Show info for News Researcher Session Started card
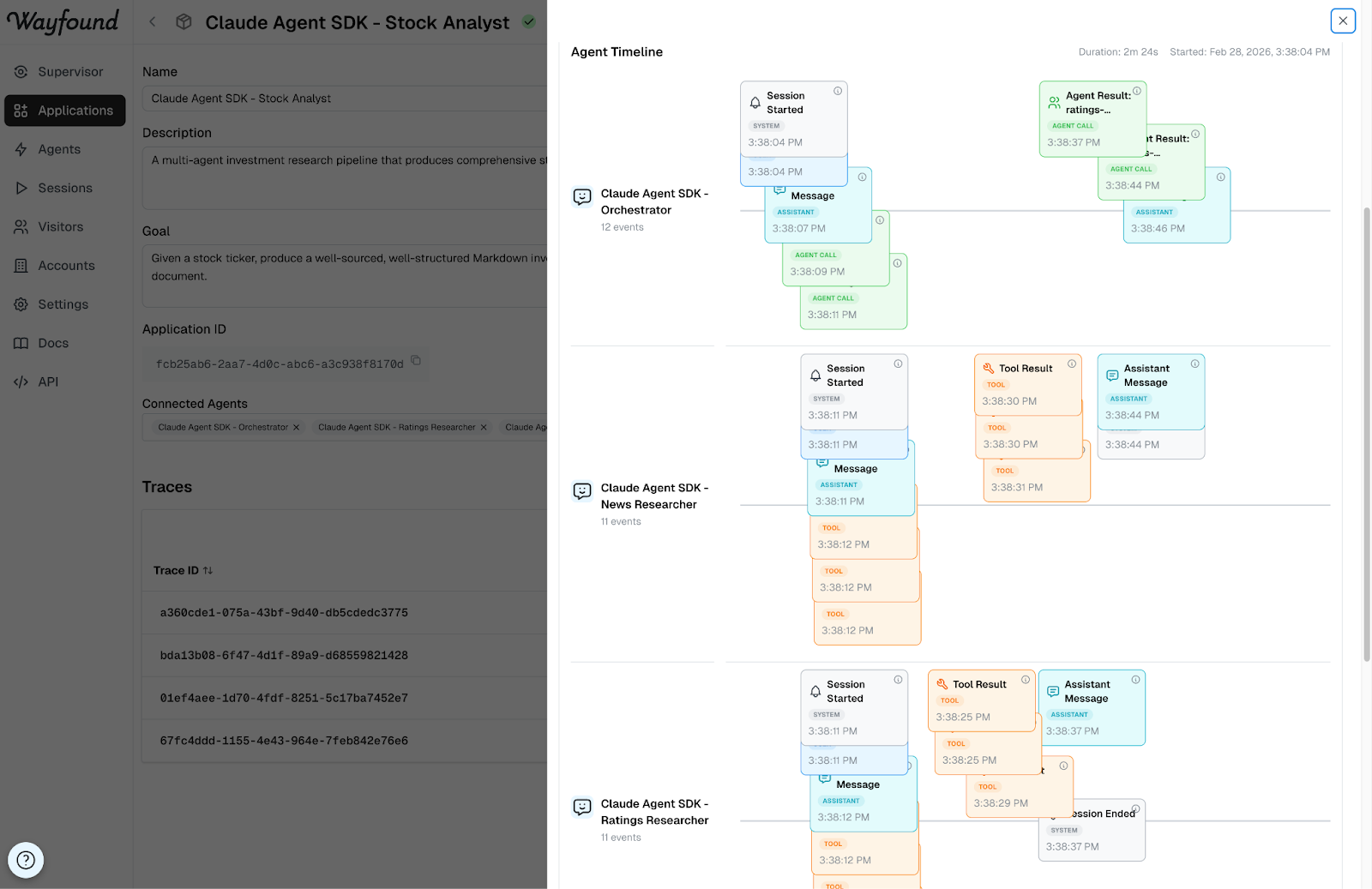The height and width of the screenshot is (889, 1372). [x=898, y=363]
